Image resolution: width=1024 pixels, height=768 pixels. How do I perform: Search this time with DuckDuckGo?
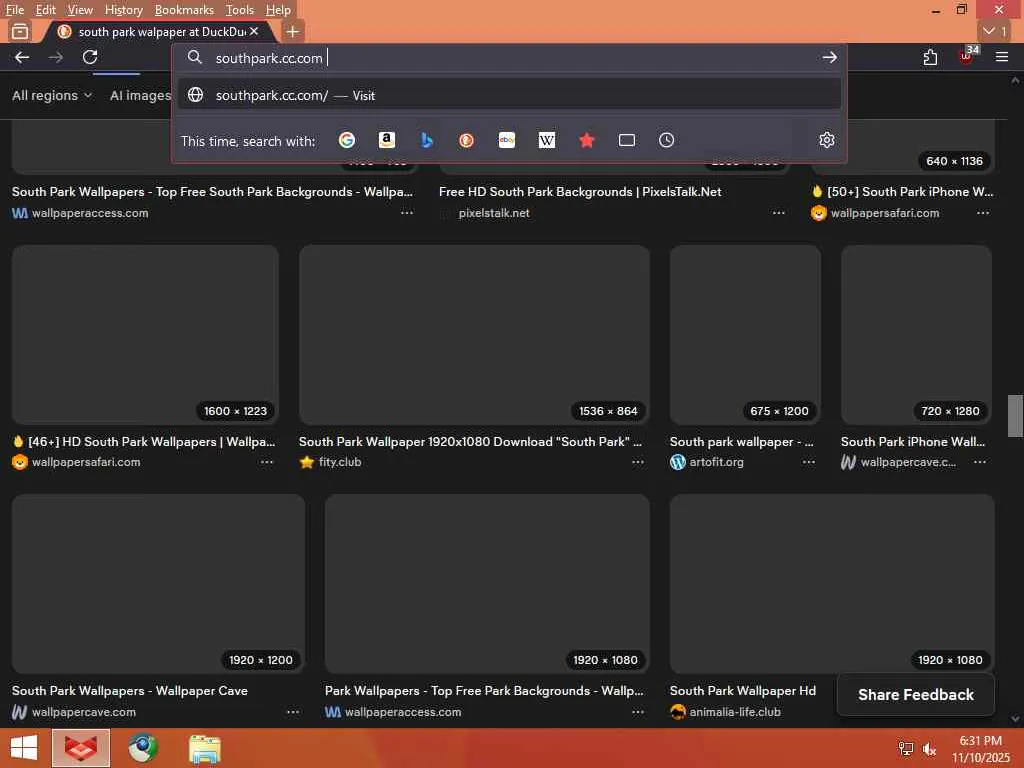466,140
